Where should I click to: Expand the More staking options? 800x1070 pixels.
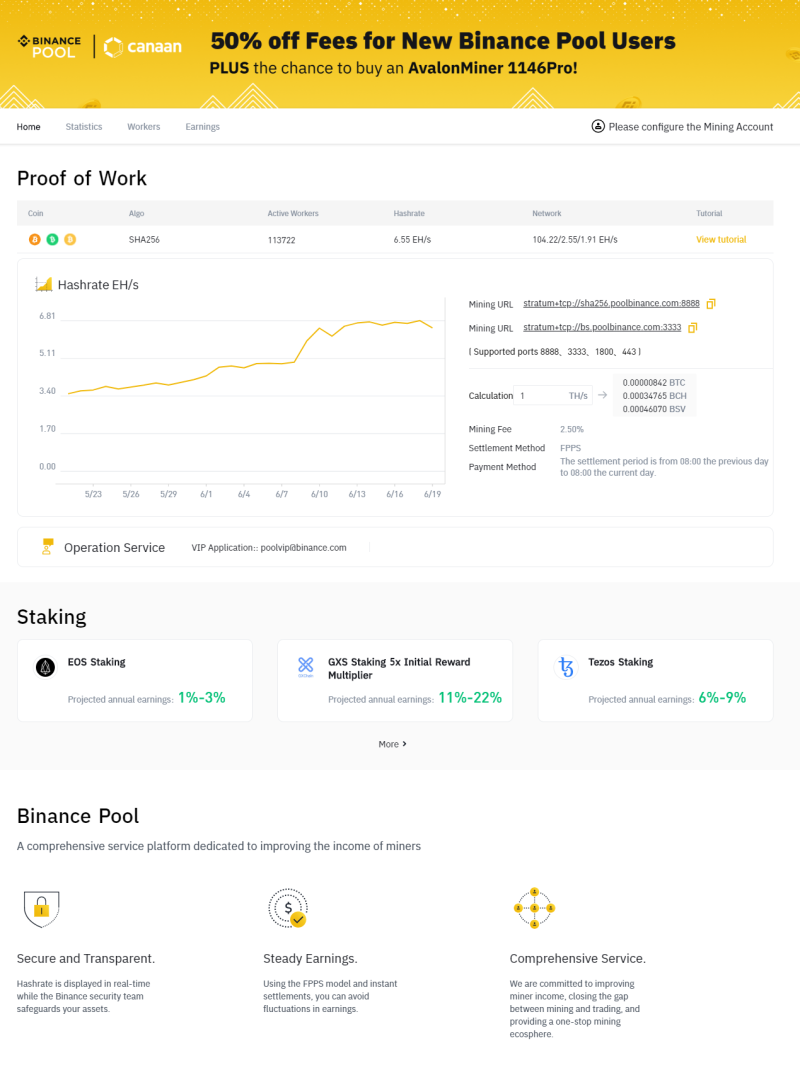pyautogui.click(x=392, y=744)
